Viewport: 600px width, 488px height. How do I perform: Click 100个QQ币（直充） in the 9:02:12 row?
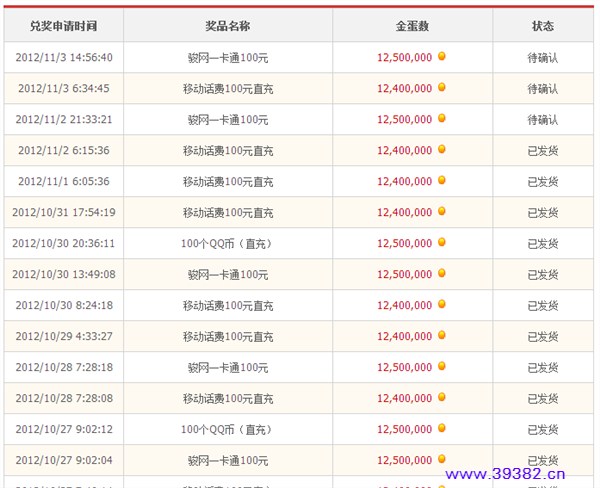[x=227, y=430]
